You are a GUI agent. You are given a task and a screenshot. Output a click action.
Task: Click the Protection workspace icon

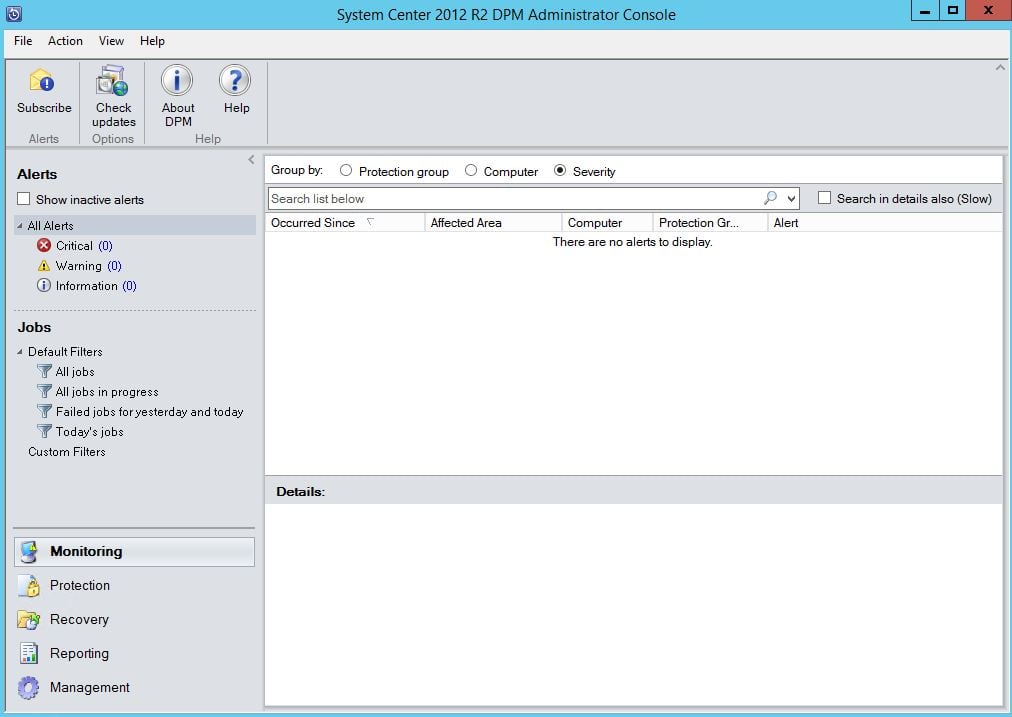[x=29, y=585]
